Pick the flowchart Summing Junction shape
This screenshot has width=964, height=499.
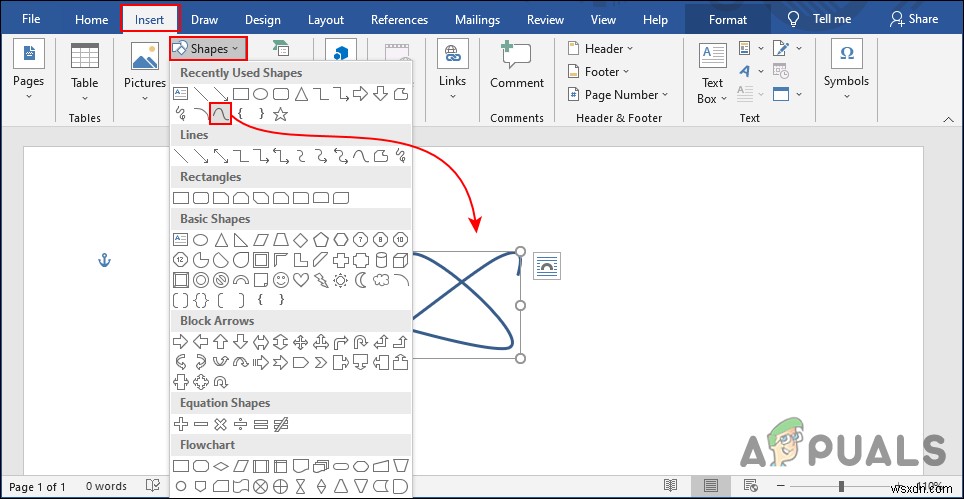[x=261, y=485]
